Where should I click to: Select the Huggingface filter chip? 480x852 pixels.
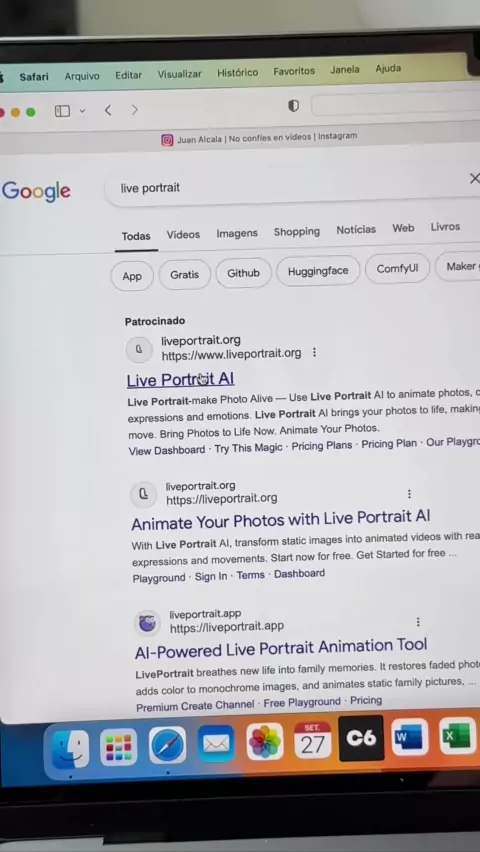coord(318,271)
